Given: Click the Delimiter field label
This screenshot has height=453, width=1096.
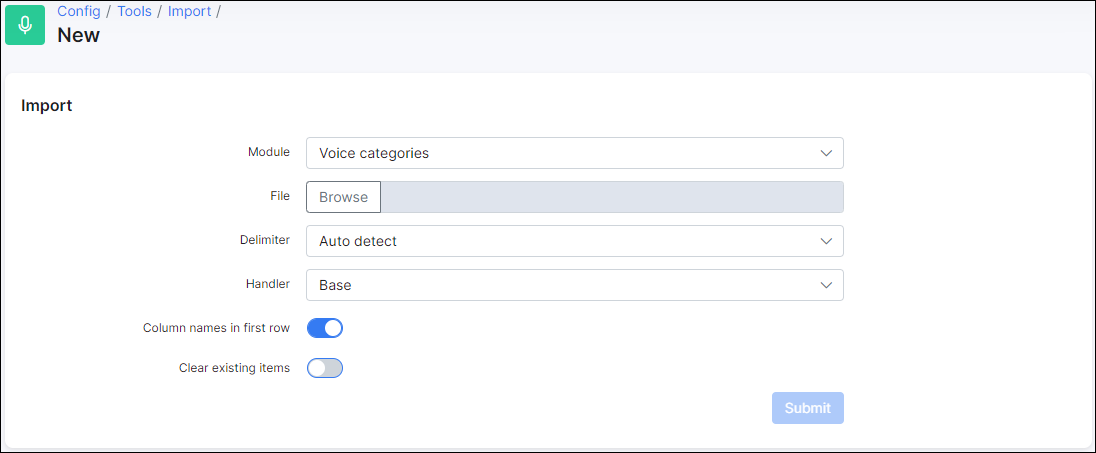Looking at the screenshot, I should click(265, 240).
